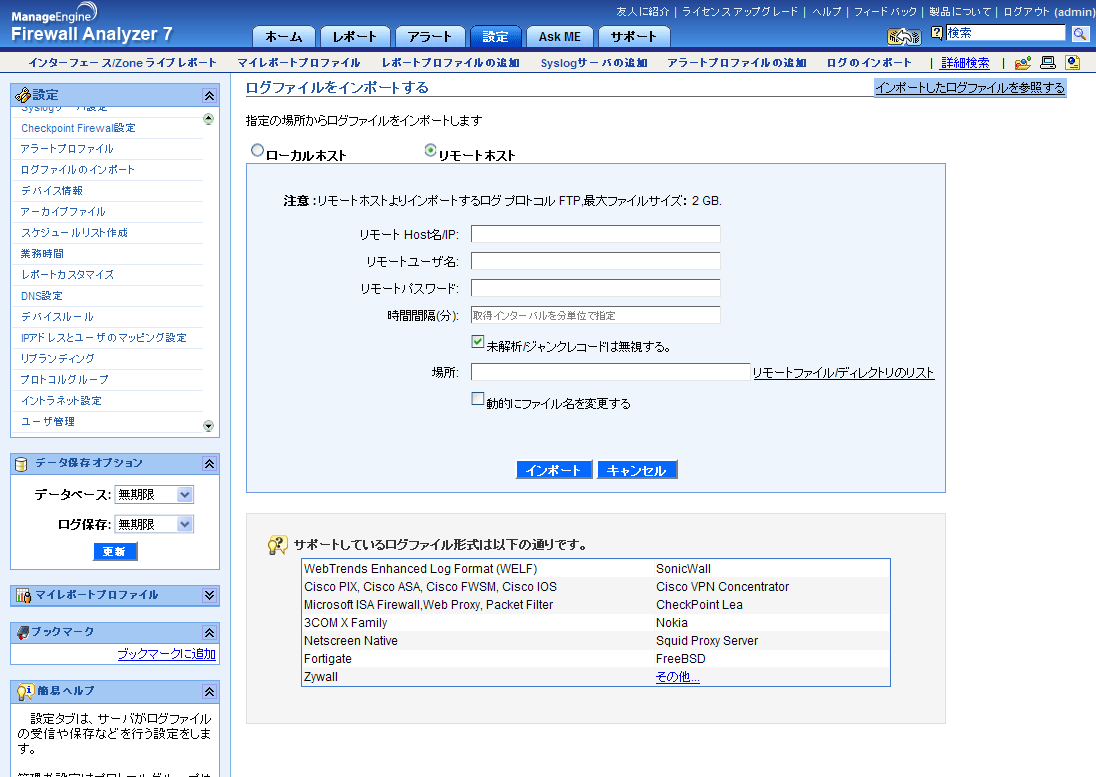Click the language switch arrow icon
Viewport: 1096px width, 777px height.
pyautogui.click(x=904, y=36)
